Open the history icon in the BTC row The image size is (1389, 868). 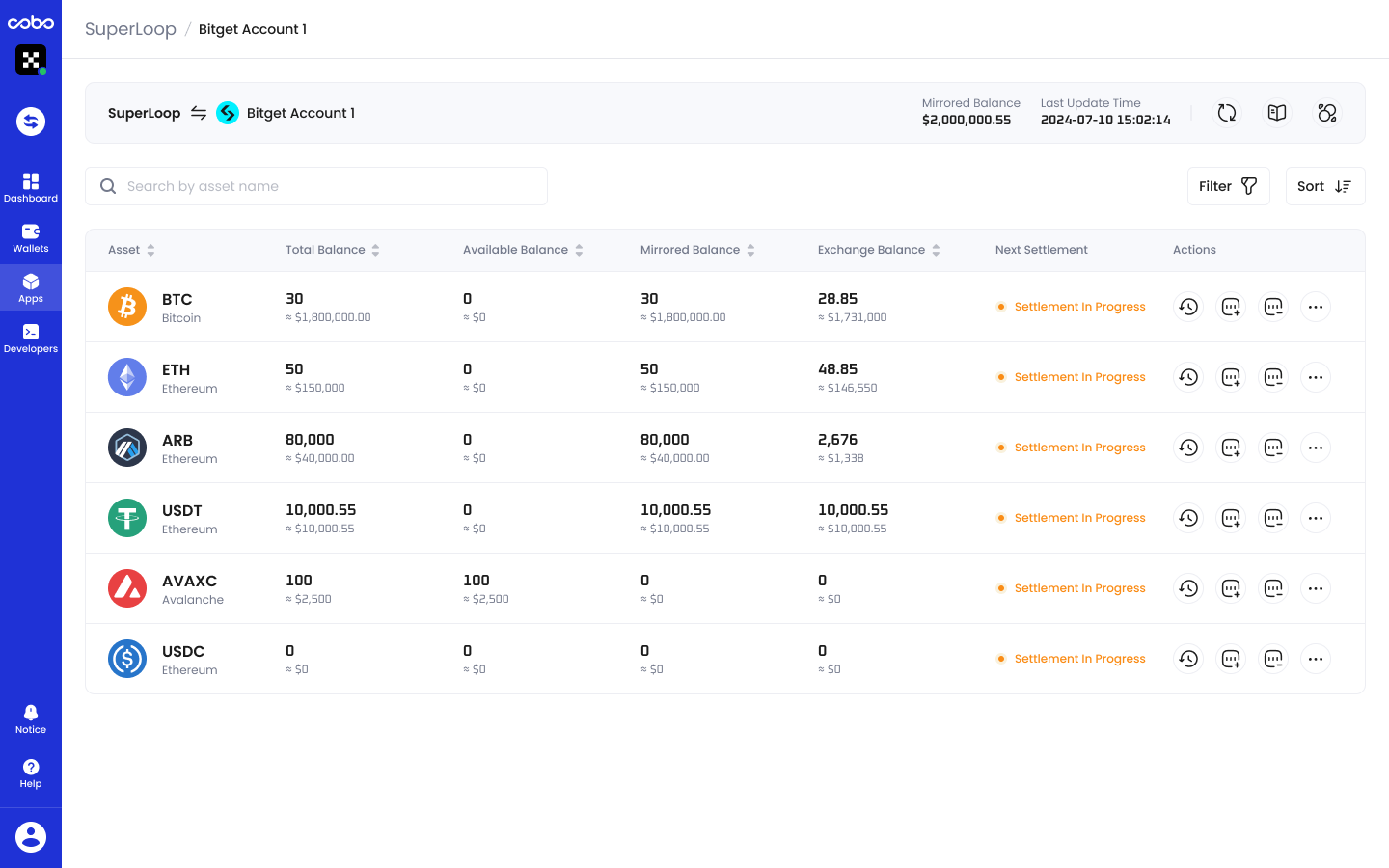[1188, 307]
